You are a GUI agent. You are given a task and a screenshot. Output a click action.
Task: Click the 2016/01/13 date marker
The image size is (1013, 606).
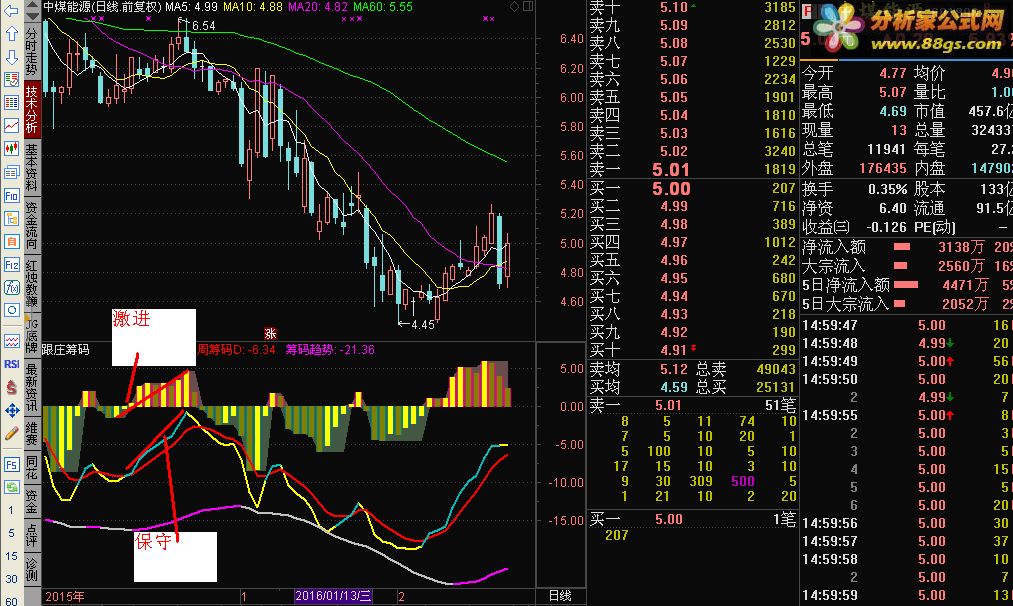[x=333, y=596]
